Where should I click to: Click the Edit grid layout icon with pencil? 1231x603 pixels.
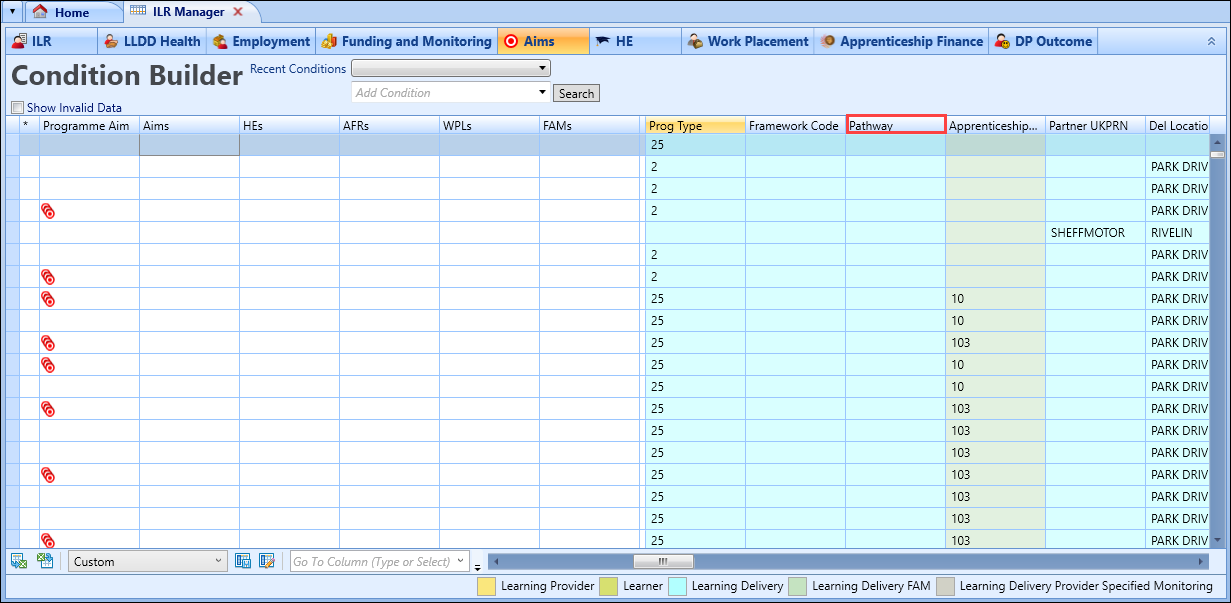267,561
